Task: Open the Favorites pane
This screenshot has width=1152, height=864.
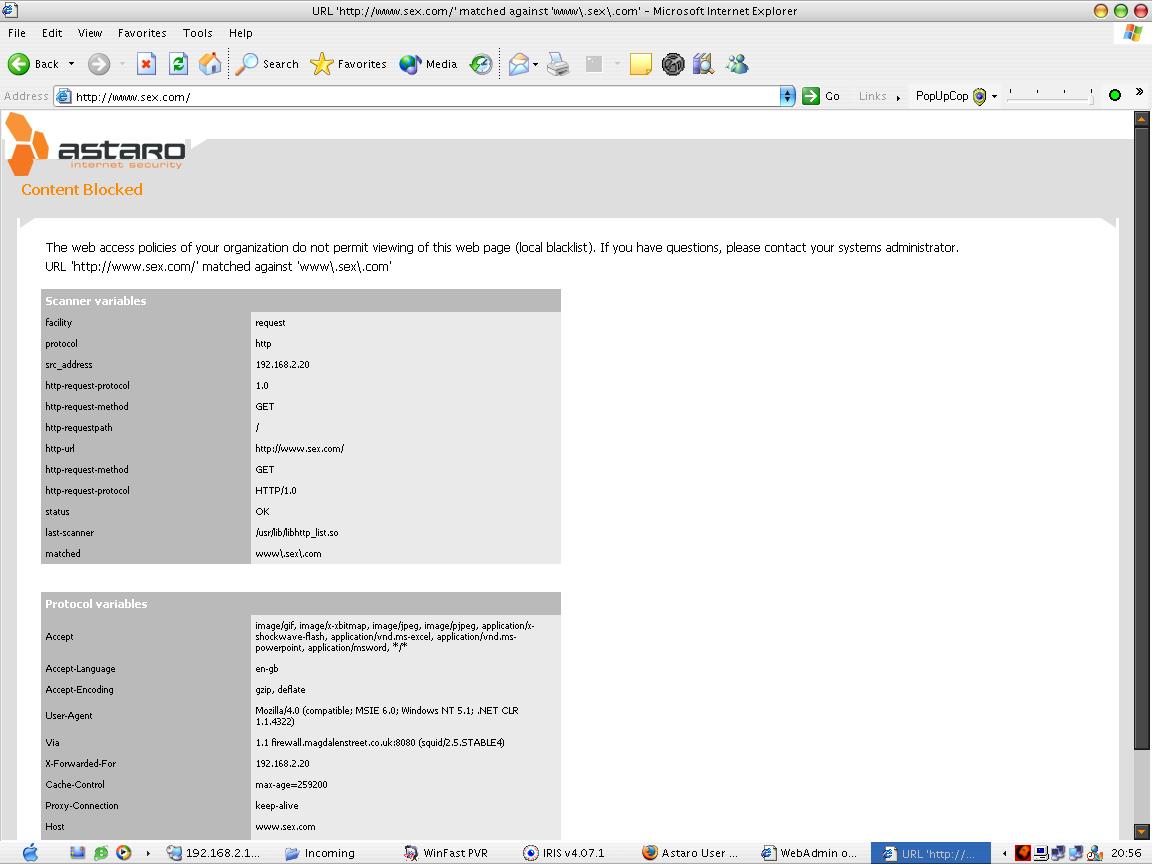Action: point(348,64)
